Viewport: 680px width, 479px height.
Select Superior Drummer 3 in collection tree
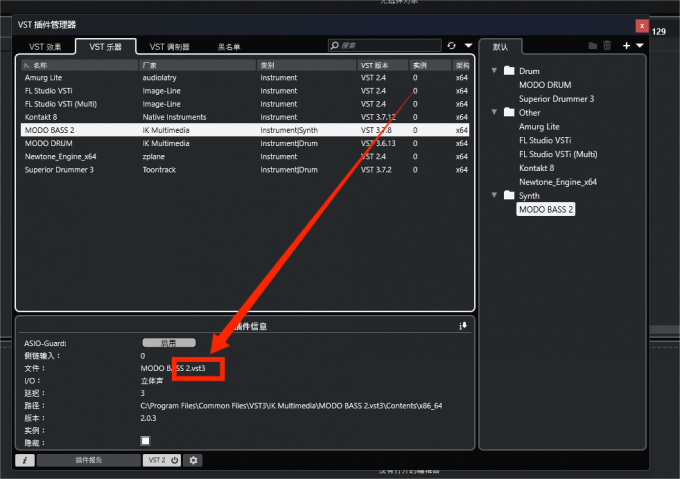(556, 99)
